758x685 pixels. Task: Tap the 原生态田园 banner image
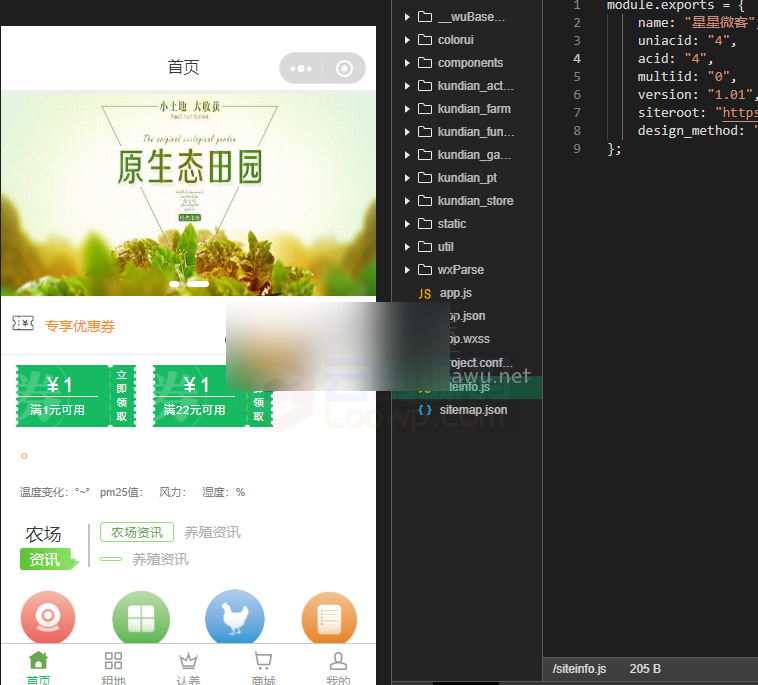coord(189,193)
